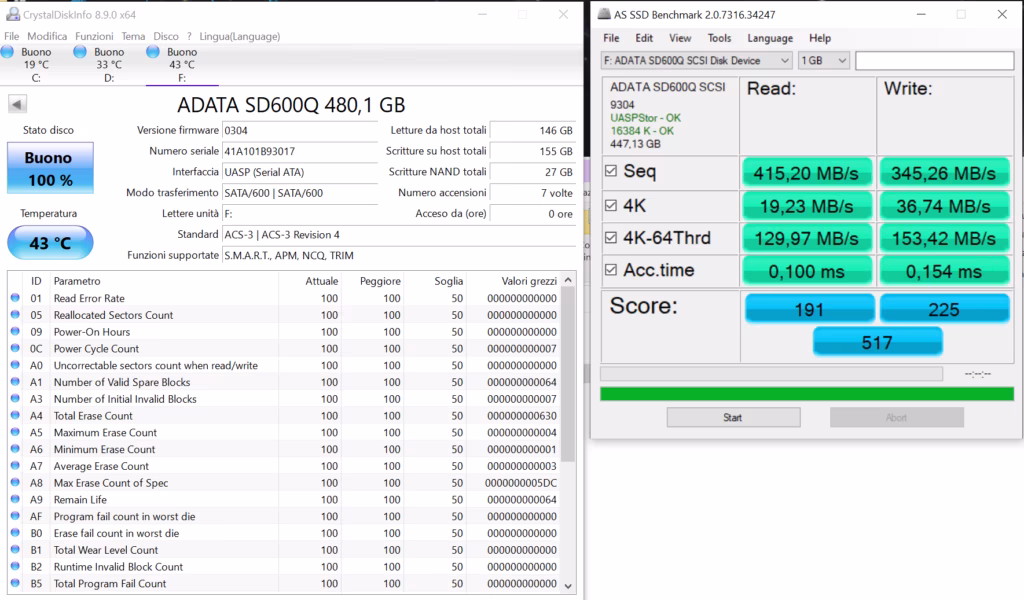Screen dimensions: 1024x600
Task: Open CrystalDiskInfo Funzioni menu
Action: coord(94,37)
